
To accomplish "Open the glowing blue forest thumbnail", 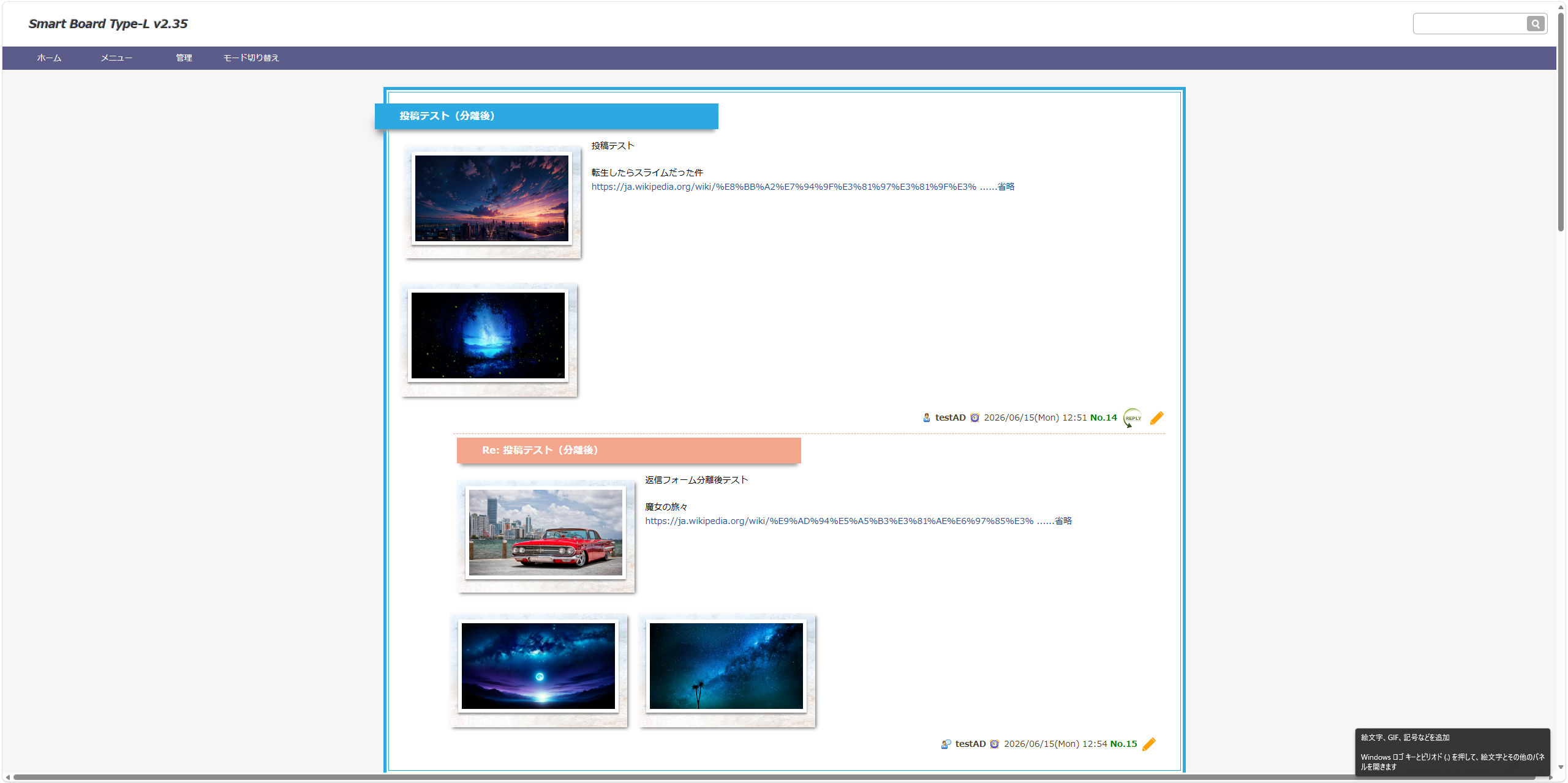I will 488,335.
